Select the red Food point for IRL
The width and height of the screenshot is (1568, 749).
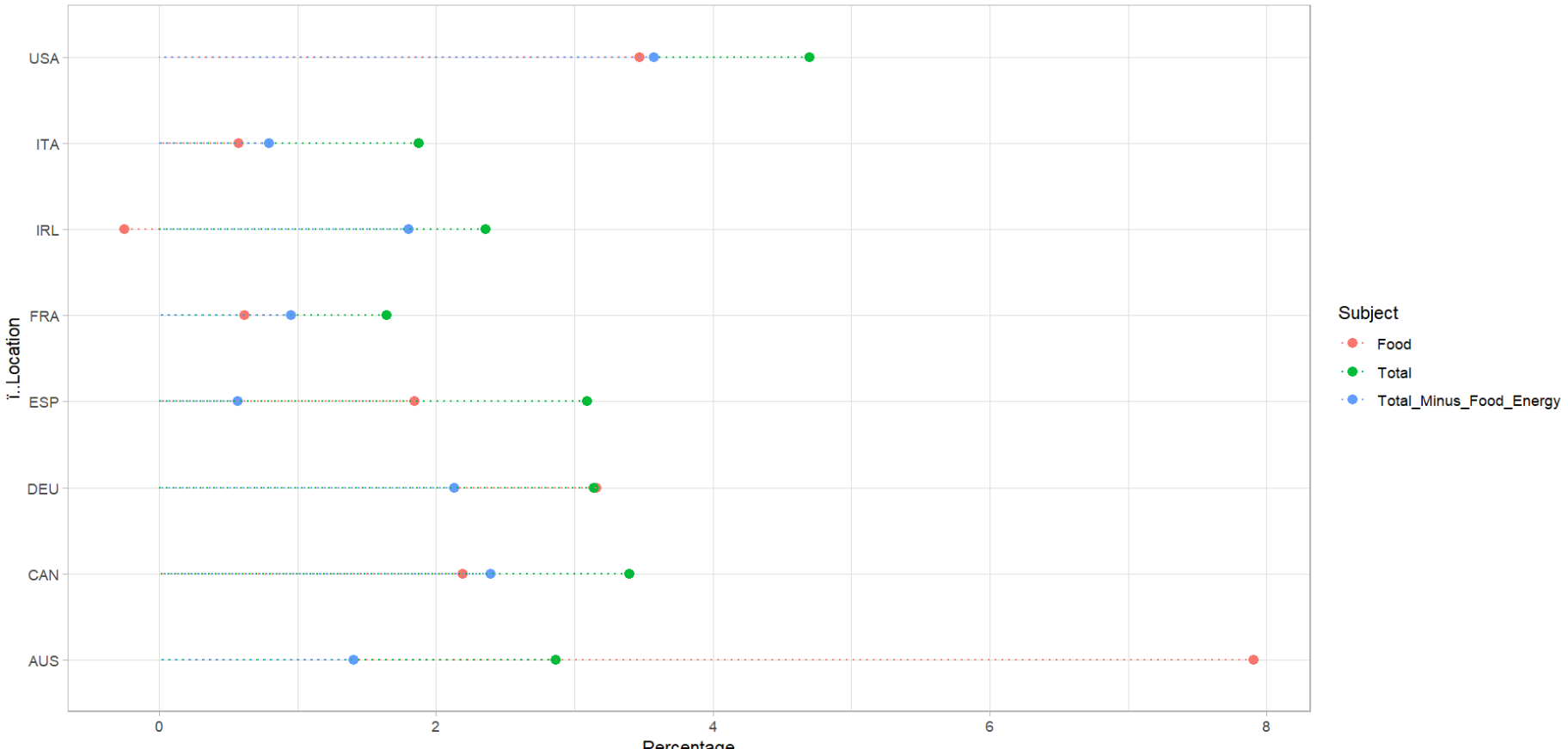[124, 230]
